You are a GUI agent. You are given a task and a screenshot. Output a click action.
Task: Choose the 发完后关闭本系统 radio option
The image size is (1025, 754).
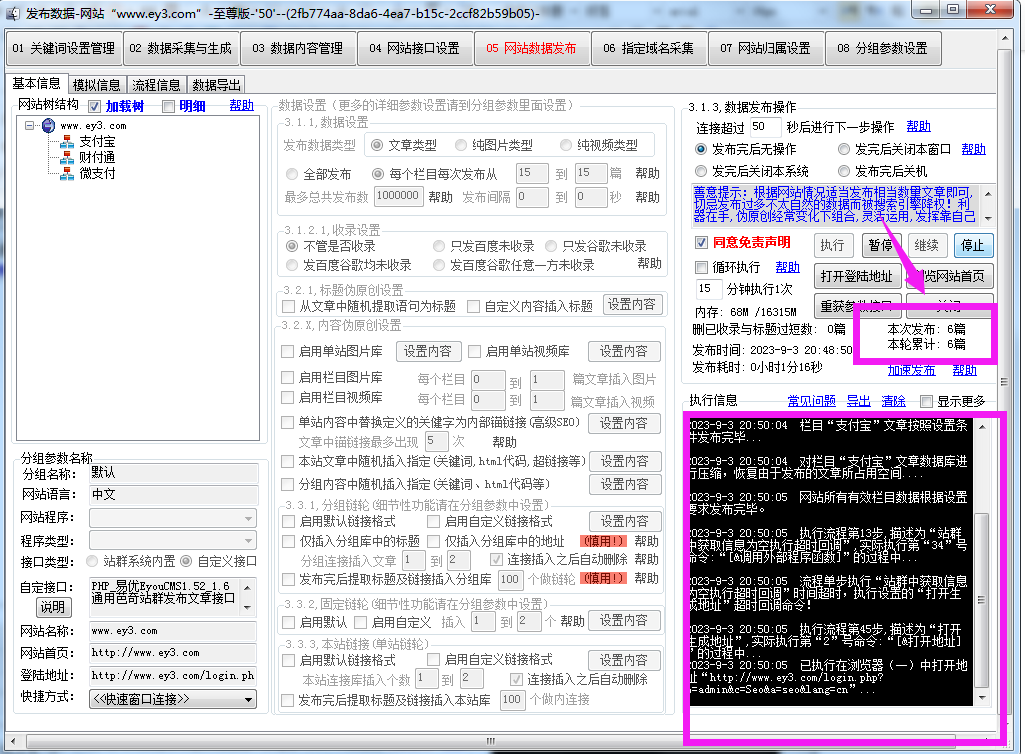tap(701, 171)
